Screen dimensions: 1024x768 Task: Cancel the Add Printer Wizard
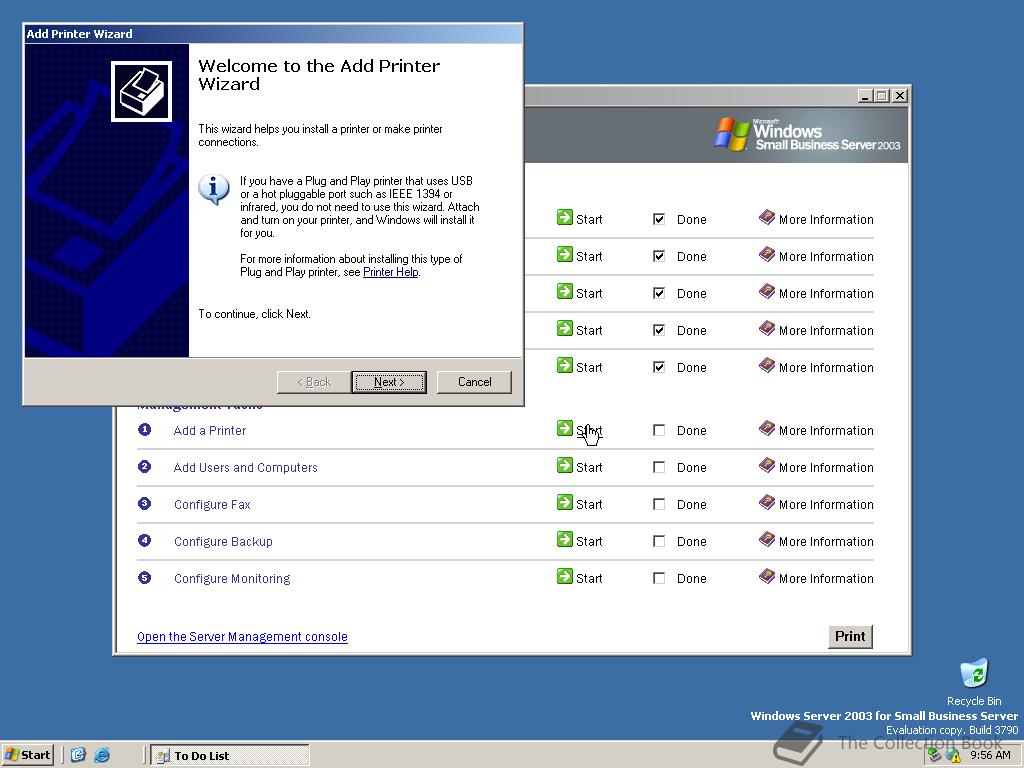tap(474, 382)
